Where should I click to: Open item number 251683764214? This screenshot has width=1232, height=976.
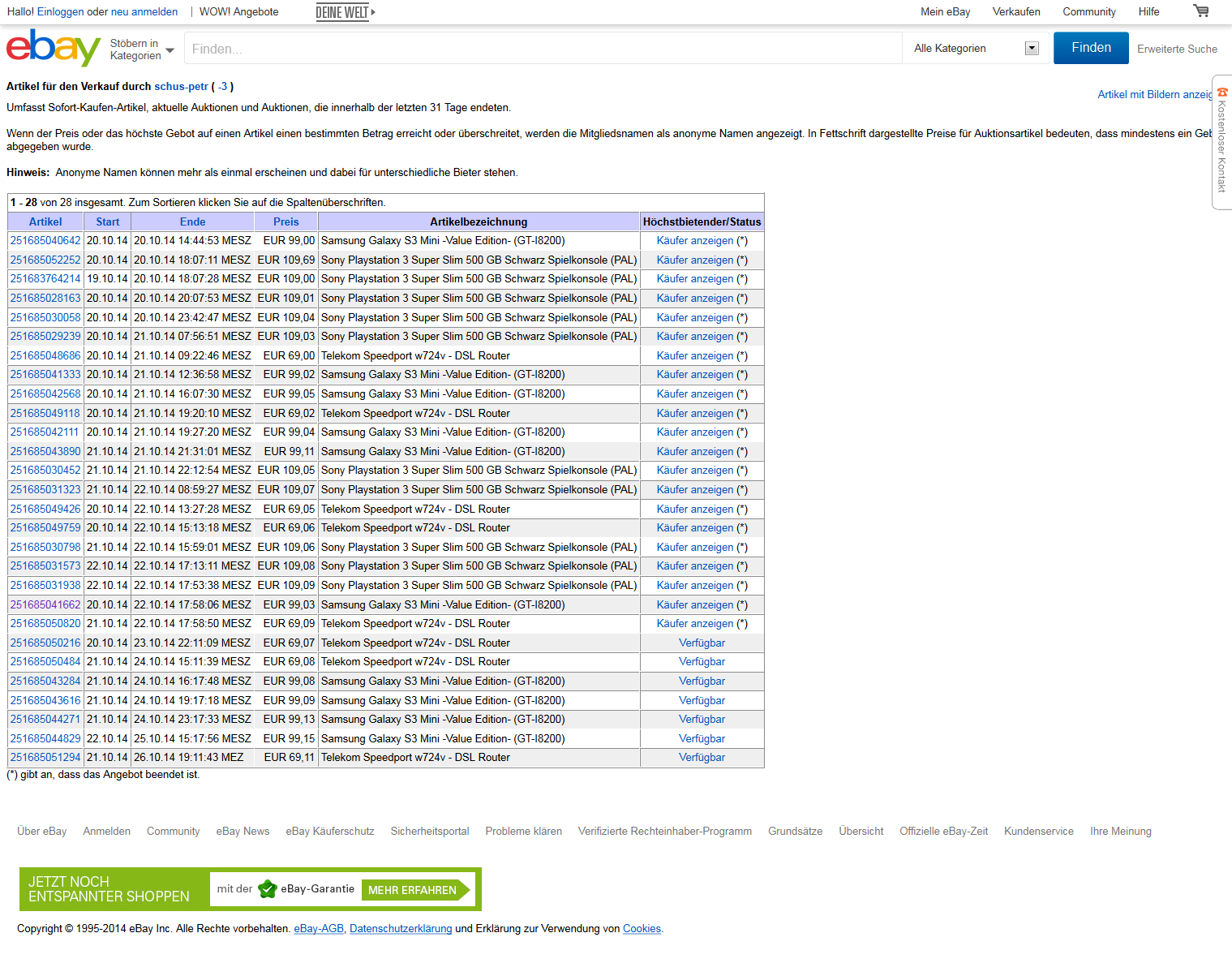tap(45, 279)
